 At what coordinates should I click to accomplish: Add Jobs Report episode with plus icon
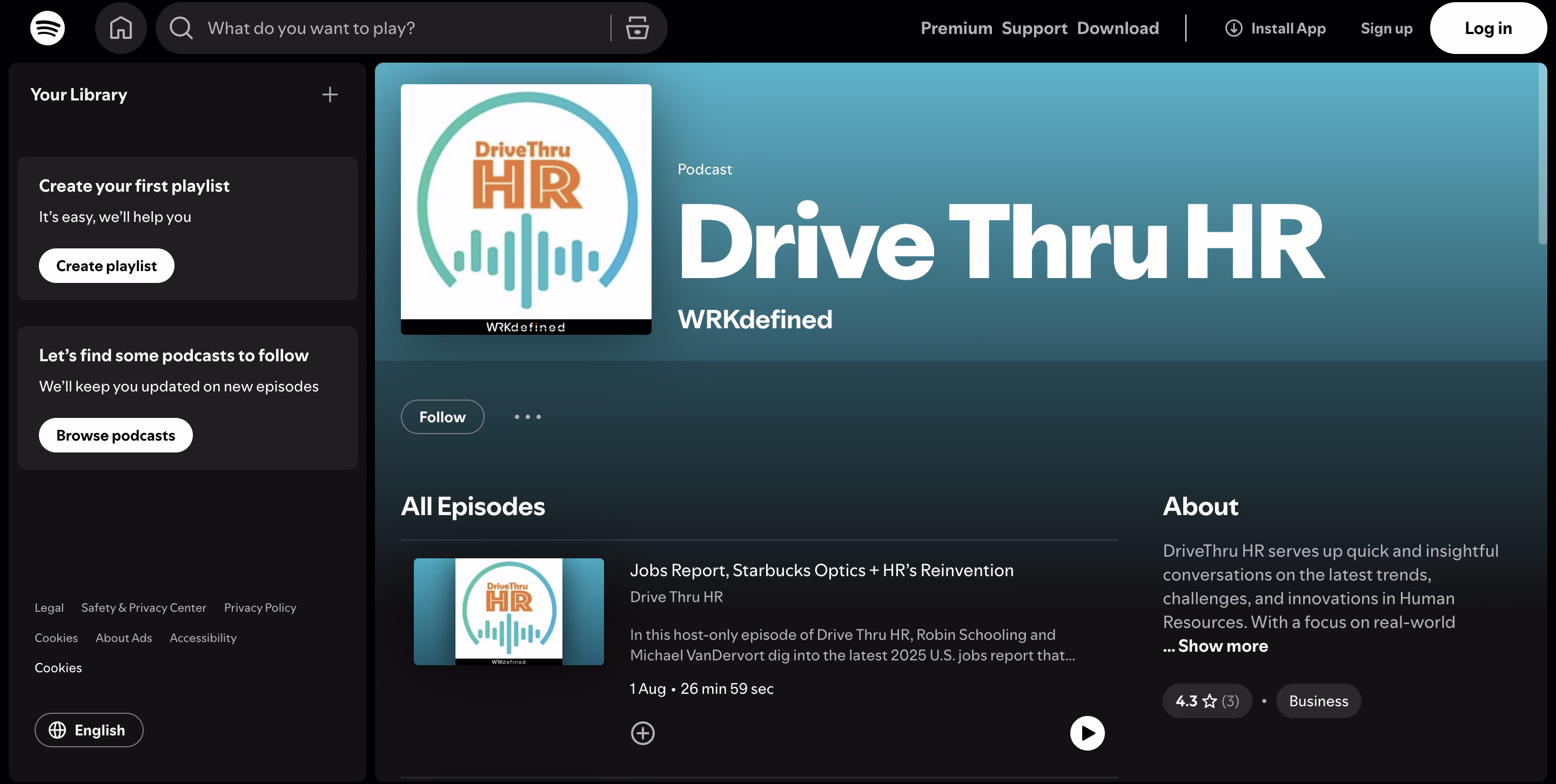[643, 733]
